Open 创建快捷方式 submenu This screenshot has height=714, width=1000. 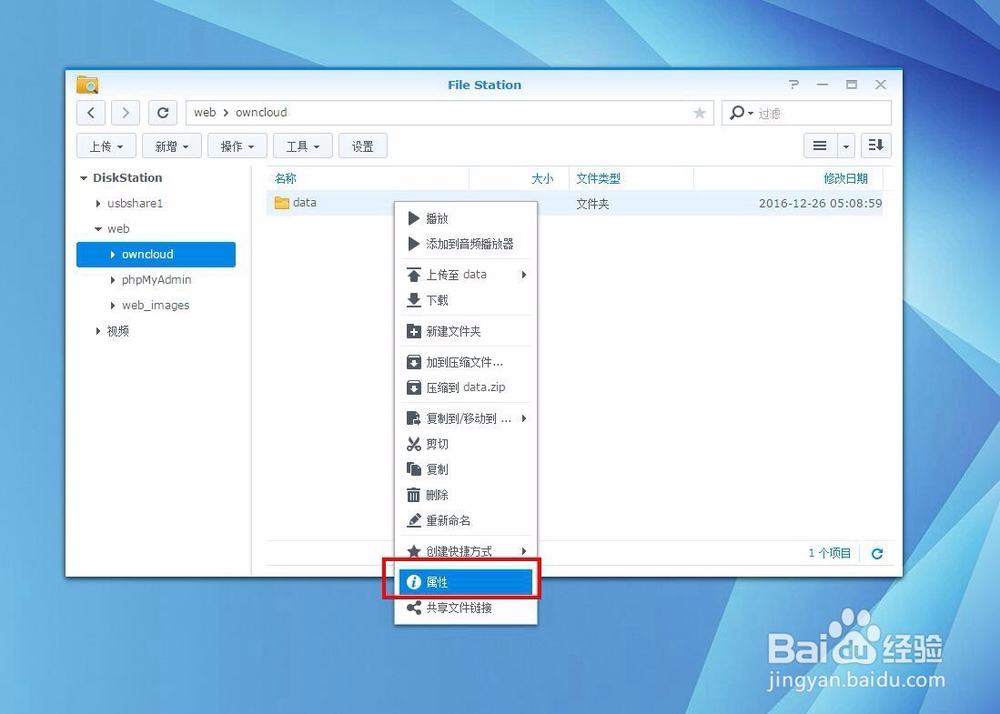(466, 551)
